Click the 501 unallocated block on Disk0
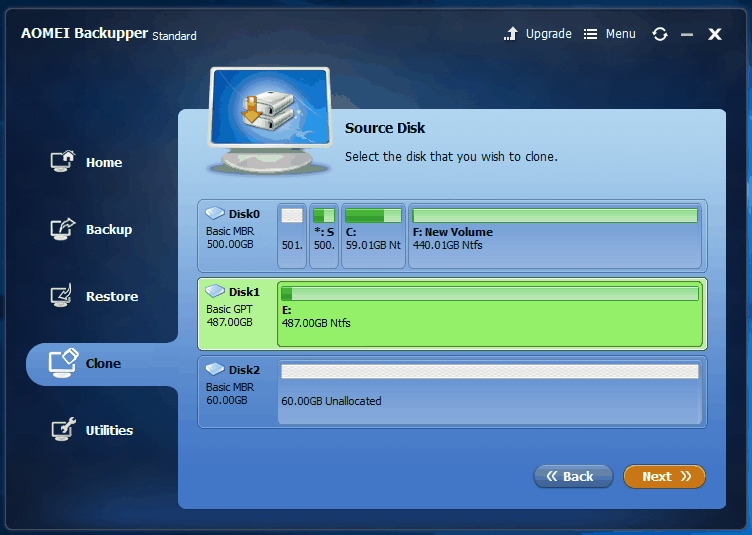Viewport: 752px width, 535px height. click(292, 236)
